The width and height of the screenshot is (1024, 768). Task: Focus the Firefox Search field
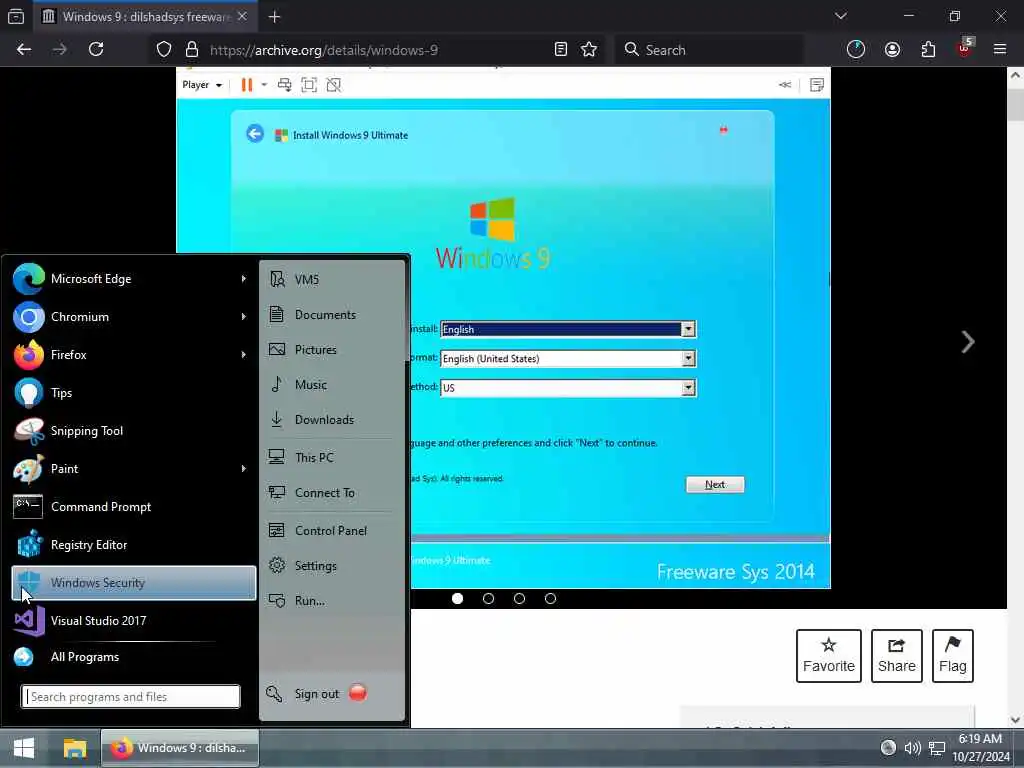pyautogui.click(x=709, y=50)
